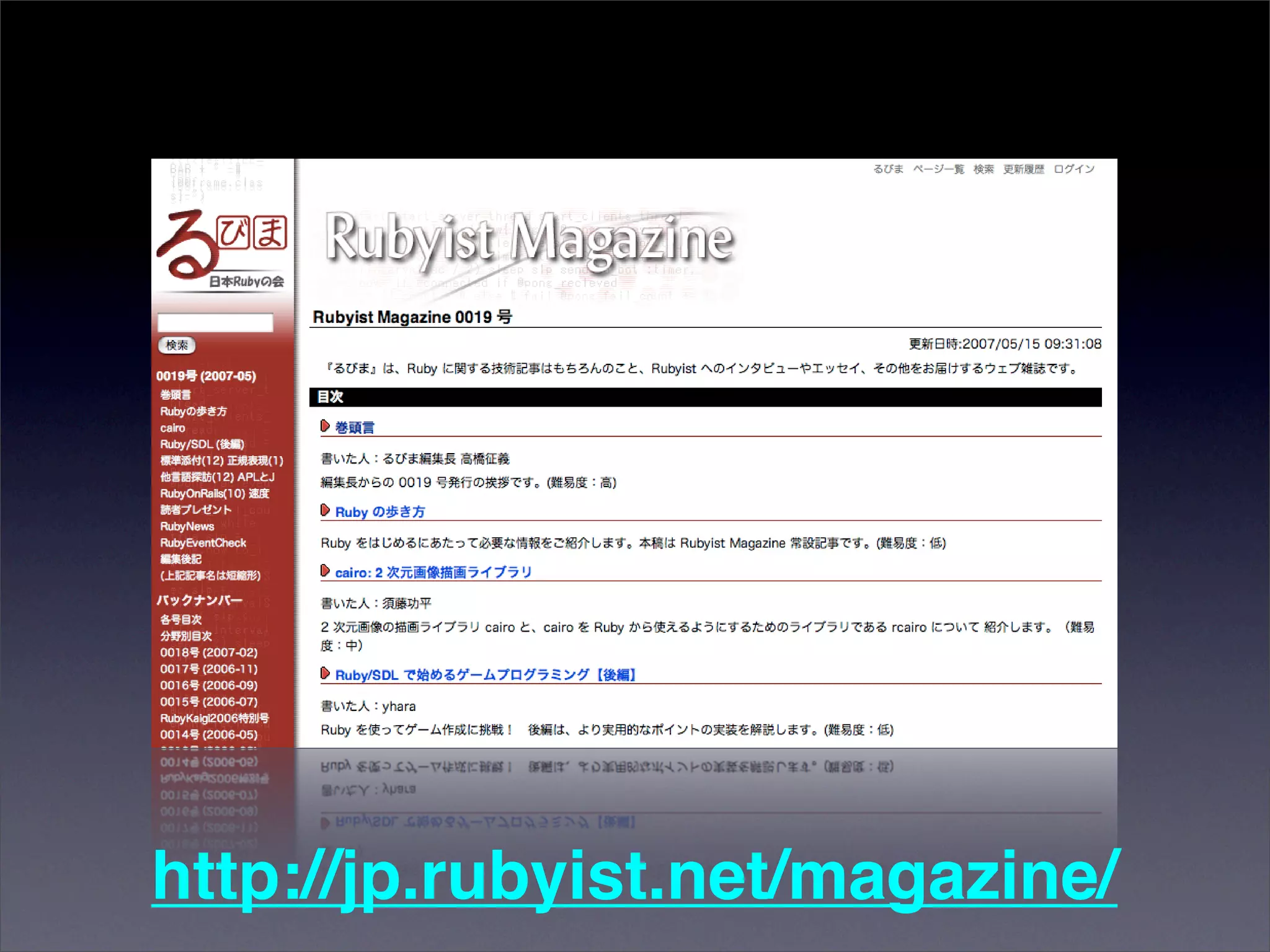
Task: Open back number 0018号 (2007-02)
Action: click(209, 653)
